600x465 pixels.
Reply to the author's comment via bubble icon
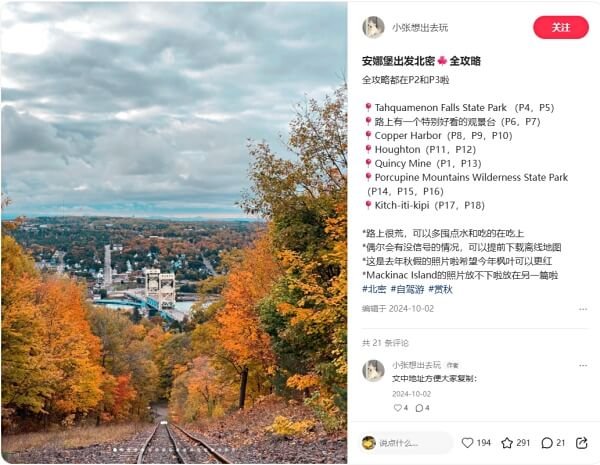coord(419,408)
